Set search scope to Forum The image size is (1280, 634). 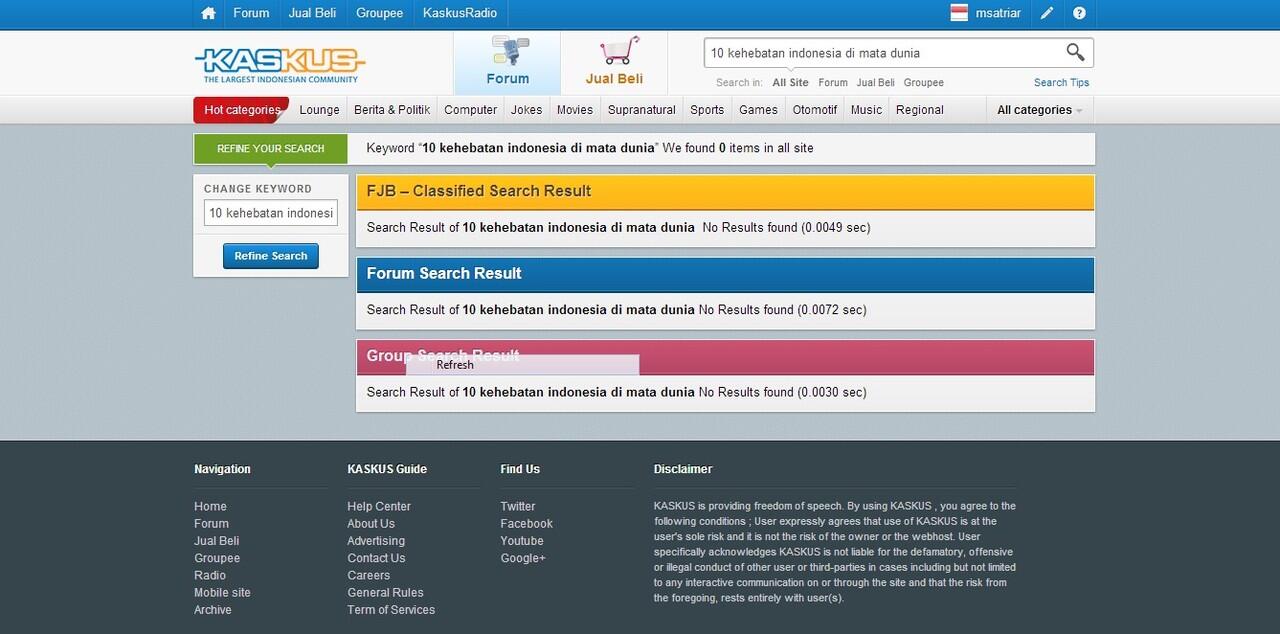coord(833,83)
